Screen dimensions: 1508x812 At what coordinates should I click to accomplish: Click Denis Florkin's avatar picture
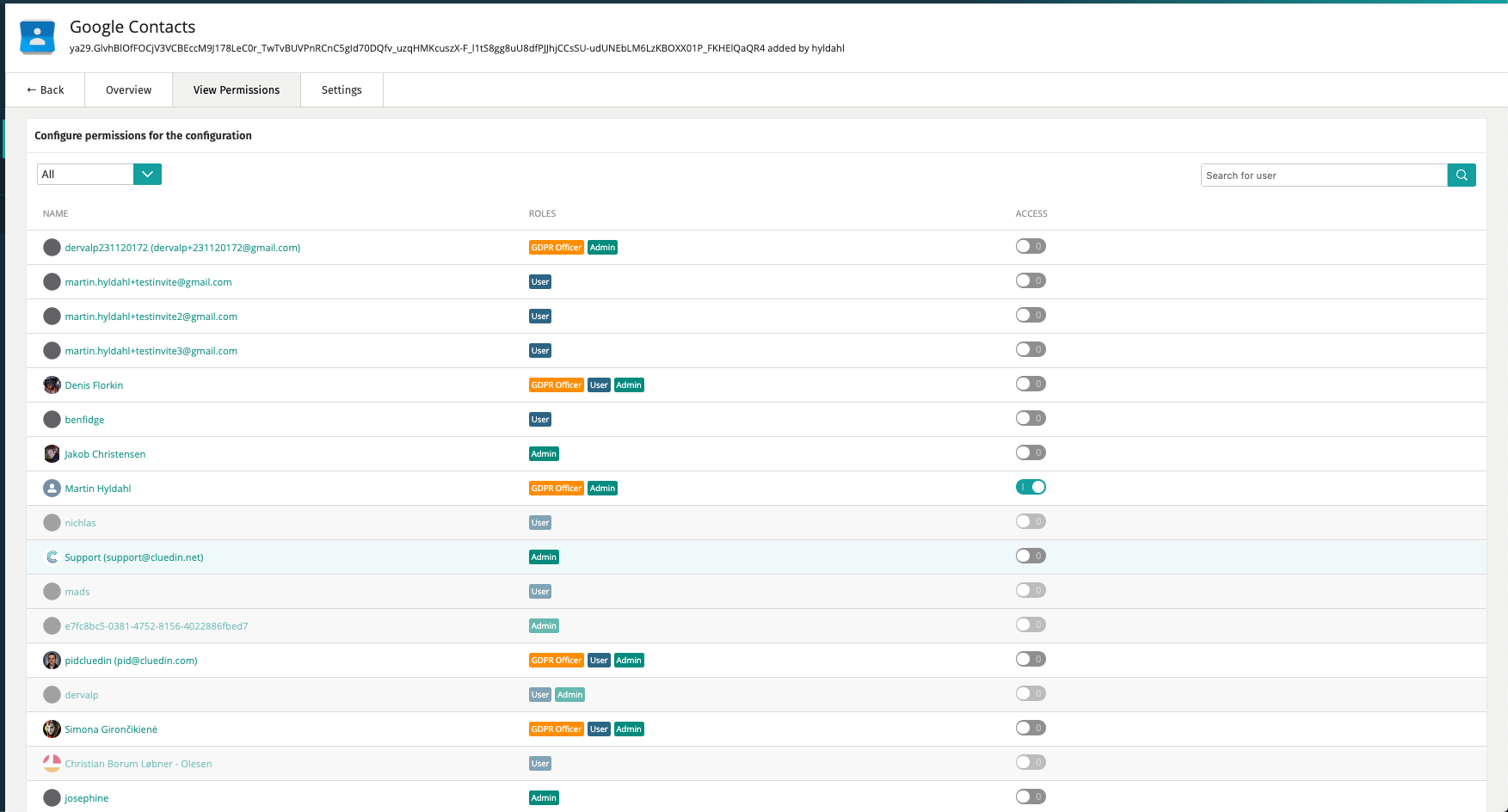click(x=52, y=385)
